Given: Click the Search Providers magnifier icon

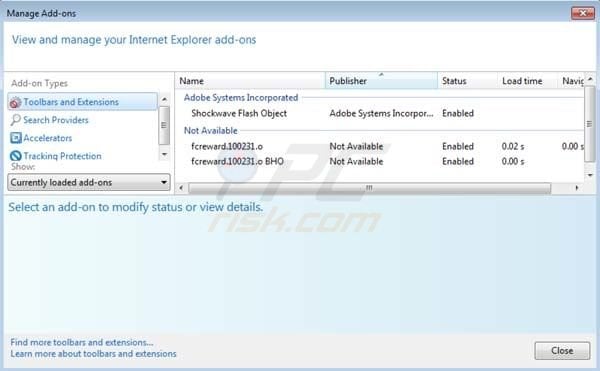Looking at the screenshot, I should pyautogui.click(x=15, y=120).
